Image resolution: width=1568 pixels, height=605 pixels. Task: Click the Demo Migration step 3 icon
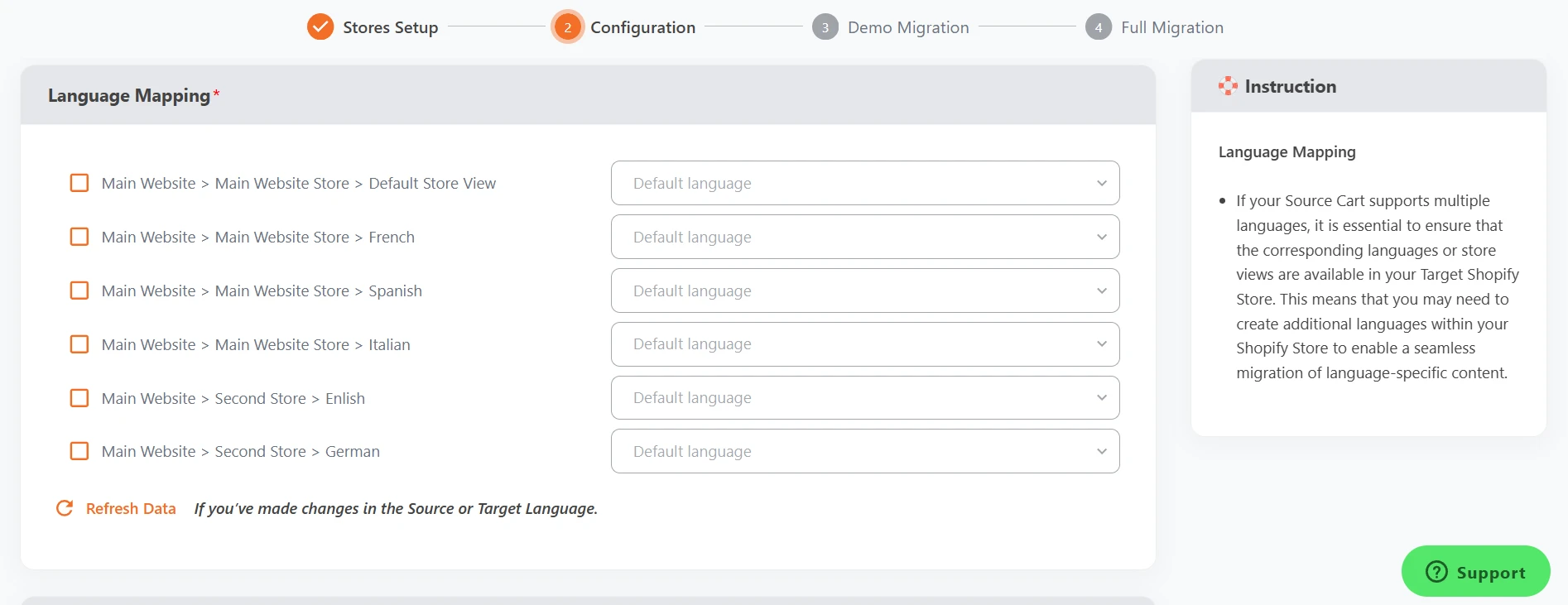point(825,27)
